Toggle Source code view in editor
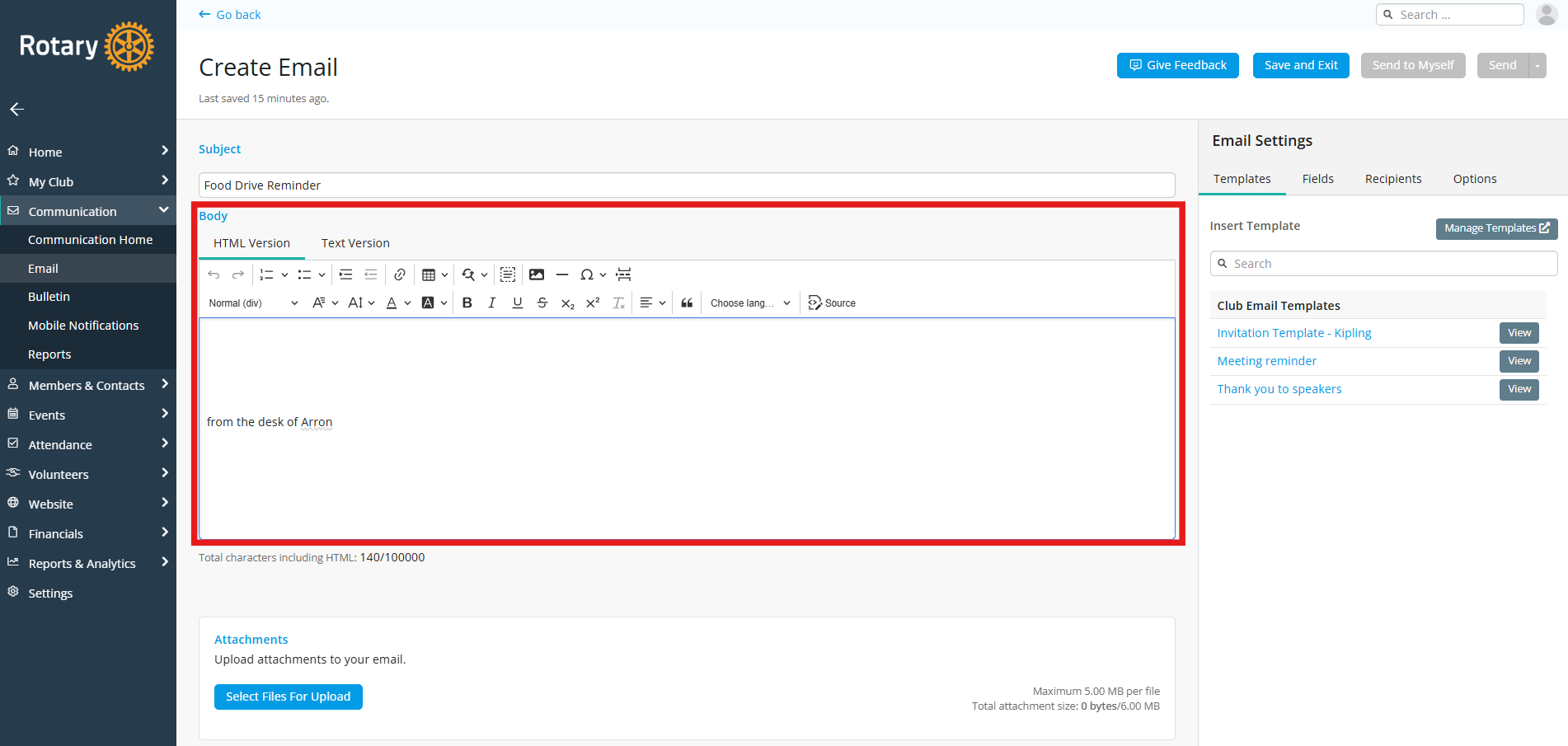1568x746 pixels. click(832, 303)
